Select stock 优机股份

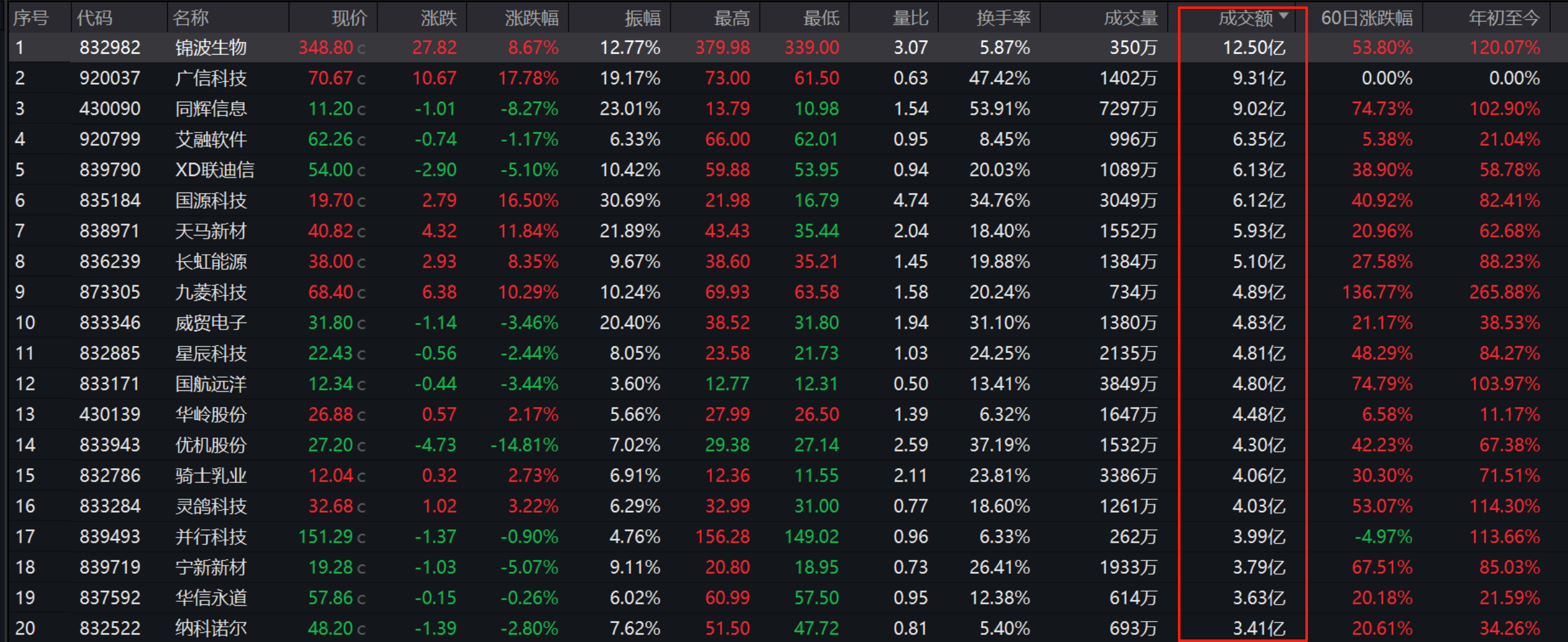[211, 445]
